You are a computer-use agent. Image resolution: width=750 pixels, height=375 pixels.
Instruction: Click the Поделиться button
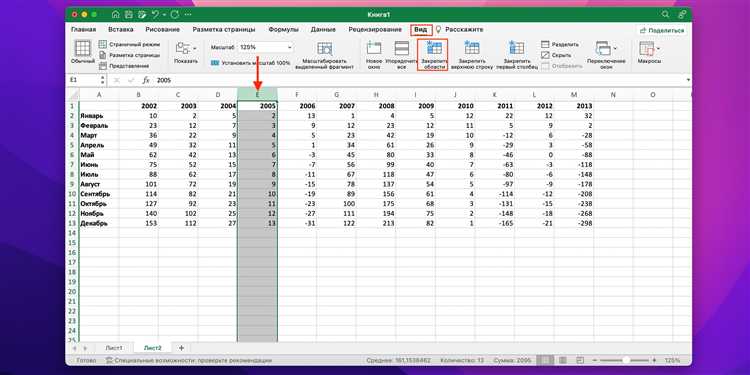[662, 30]
